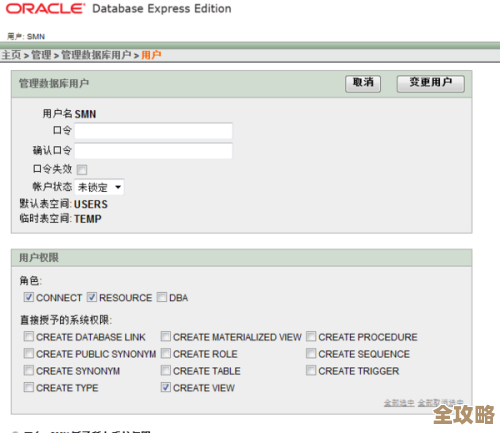Check CREATE PROCEDURE privilege
Viewport: 500px width, 433px height.
click(x=311, y=336)
